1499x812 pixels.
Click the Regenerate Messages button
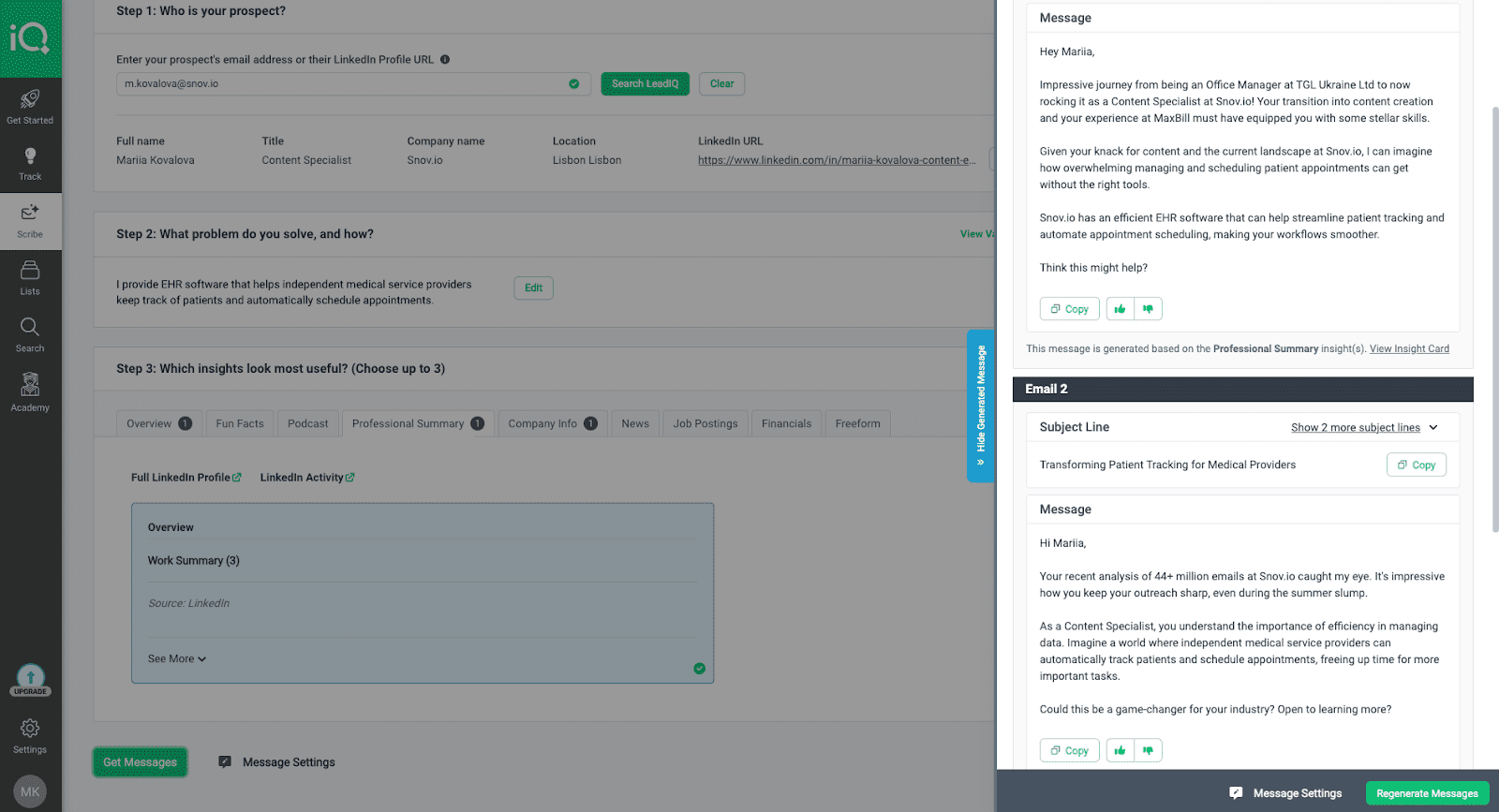(1426, 793)
